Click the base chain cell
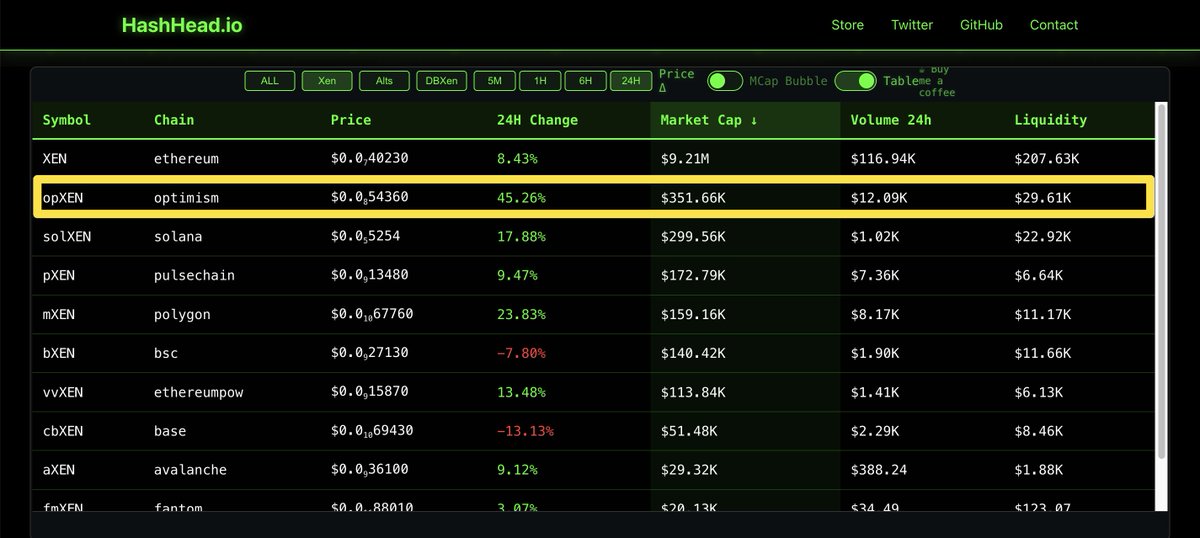Screen dimensions: 1200x538 pos(170,431)
